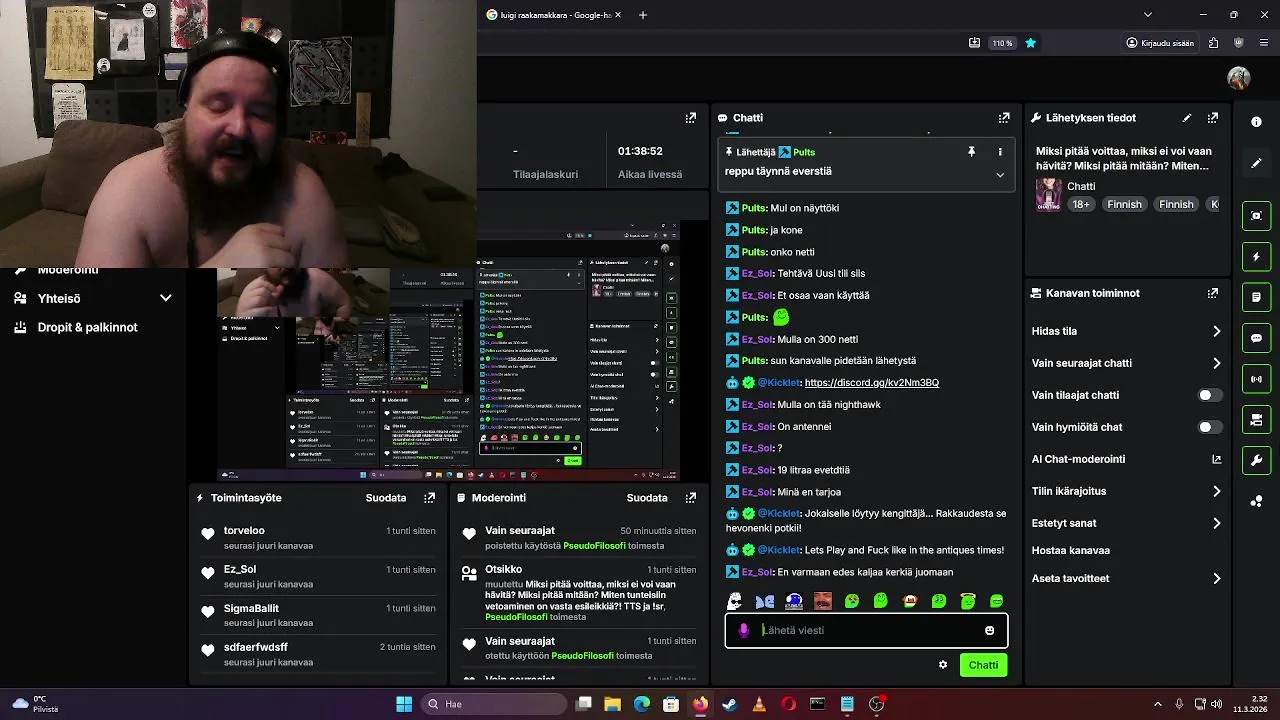Click the purple microphone icon in chat input
Viewport: 1280px width, 720px height.
coord(743,630)
